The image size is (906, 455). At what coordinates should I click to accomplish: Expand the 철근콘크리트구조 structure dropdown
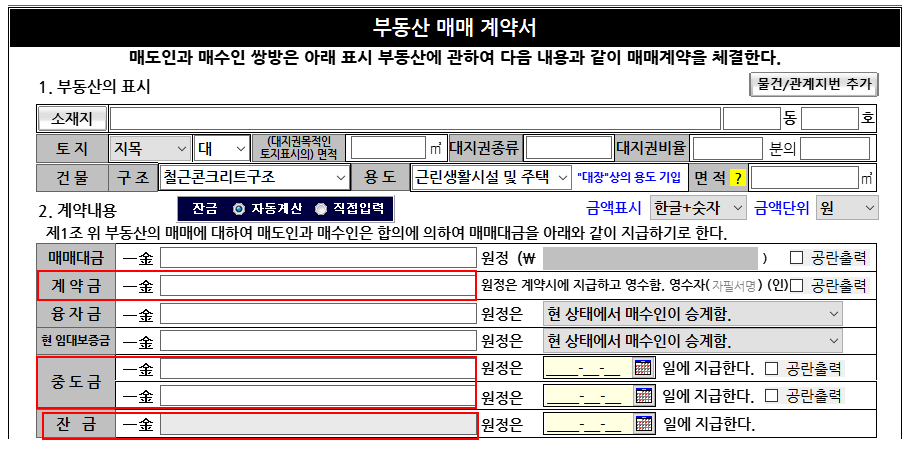(x=254, y=177)
